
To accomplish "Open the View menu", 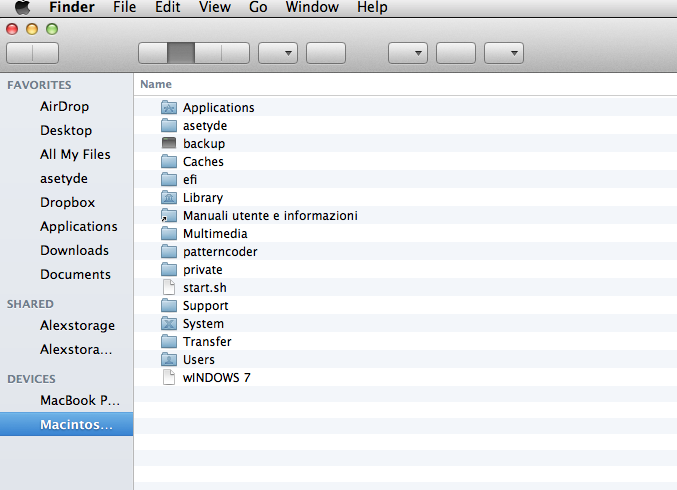I will coord(215,7).
